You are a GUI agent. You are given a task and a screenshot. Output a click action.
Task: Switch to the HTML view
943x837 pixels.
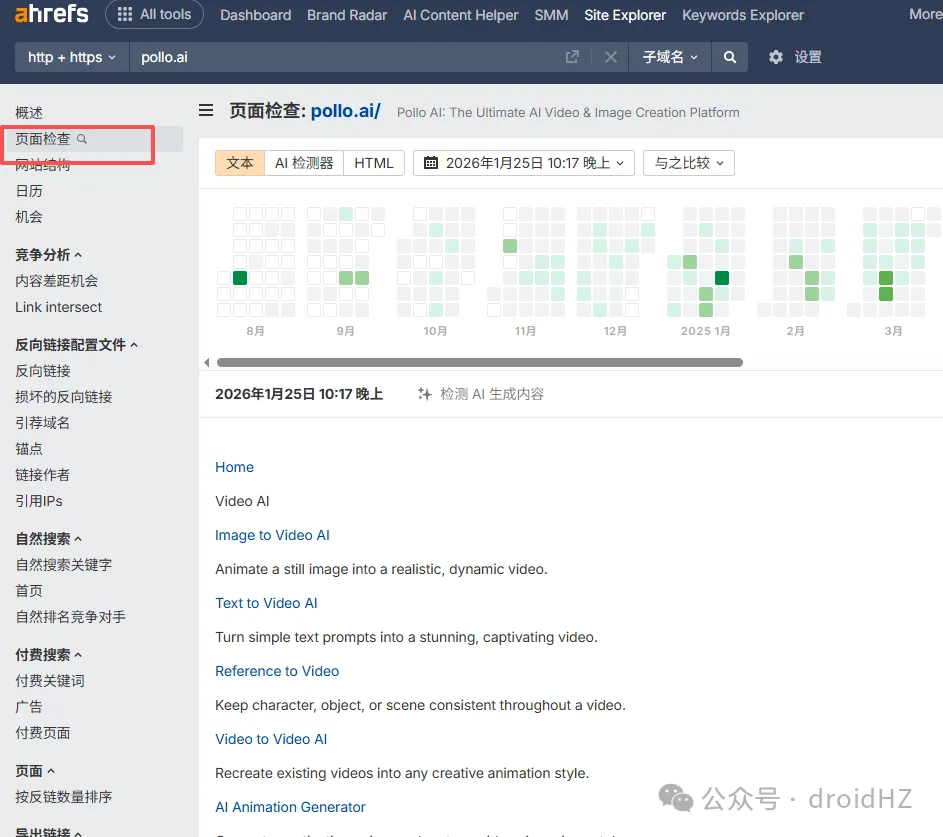coord(374,163)
